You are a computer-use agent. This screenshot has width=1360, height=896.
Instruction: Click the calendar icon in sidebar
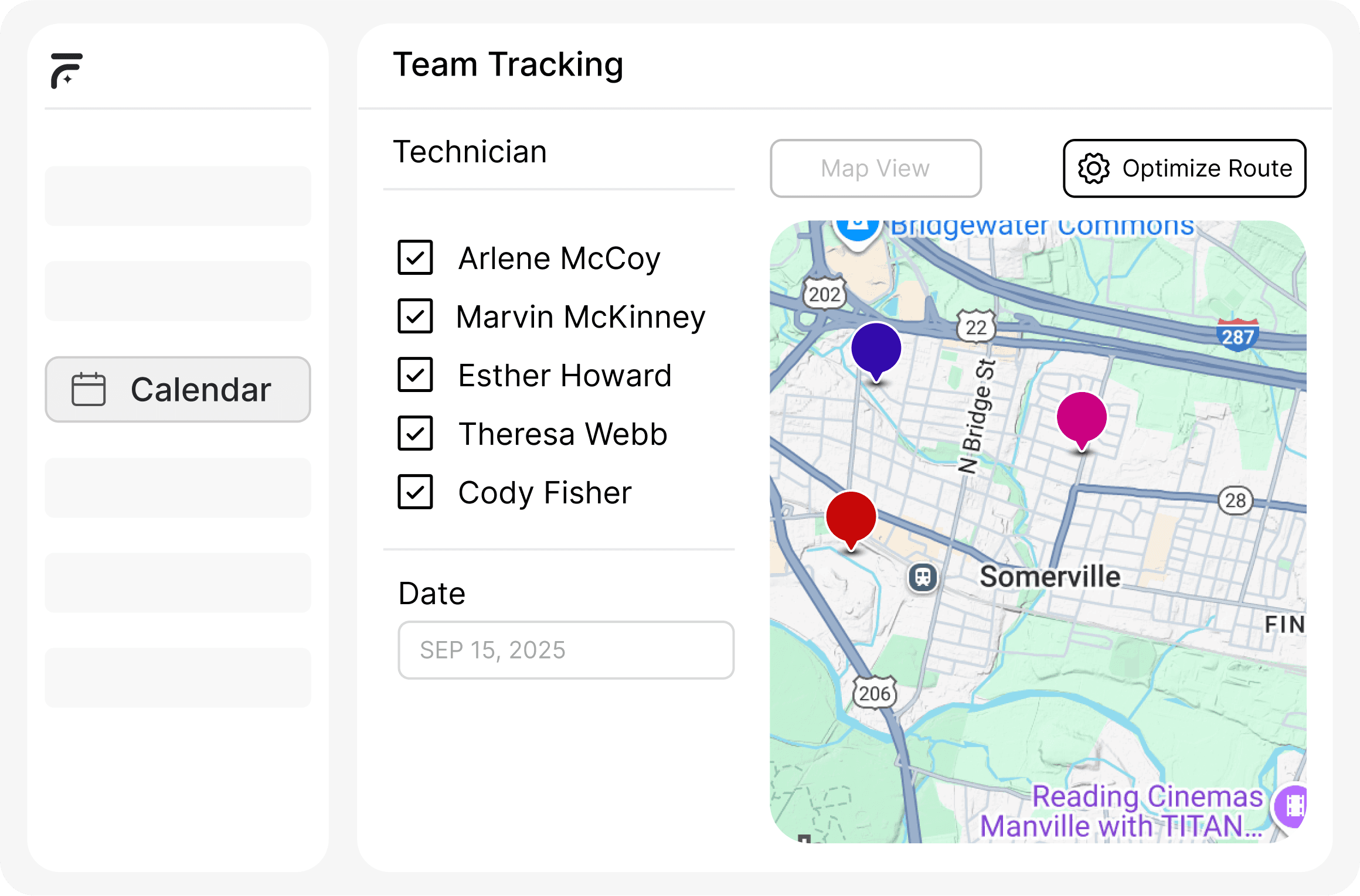(x=89, y=390)
